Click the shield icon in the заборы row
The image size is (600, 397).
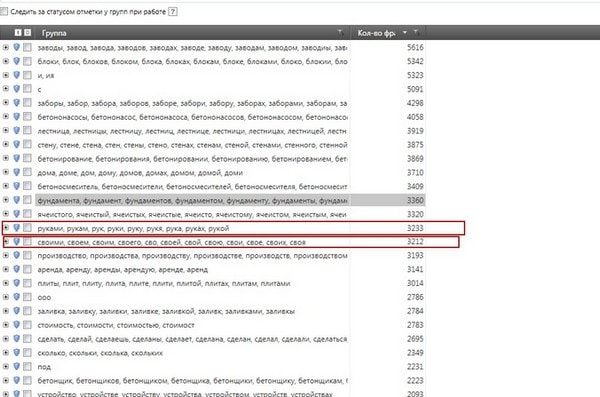click(x=16, y=103)
